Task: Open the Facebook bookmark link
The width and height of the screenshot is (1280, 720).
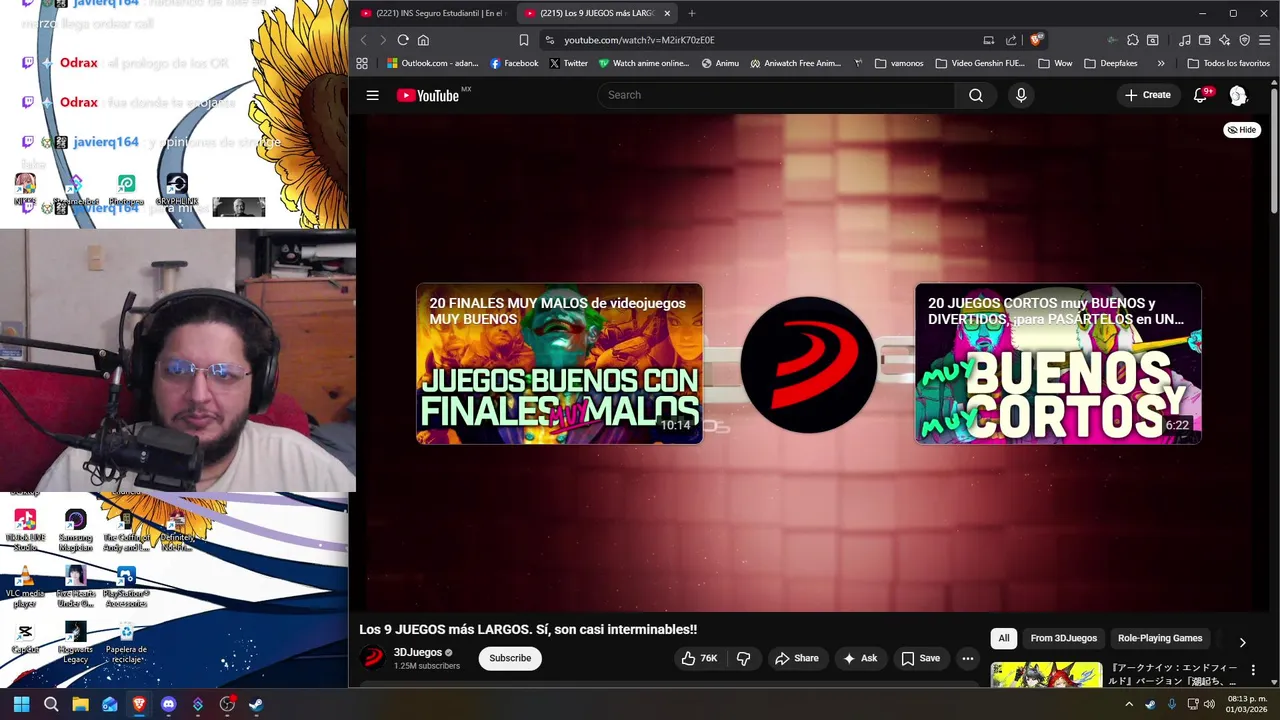Action: (x=514, y=63)
